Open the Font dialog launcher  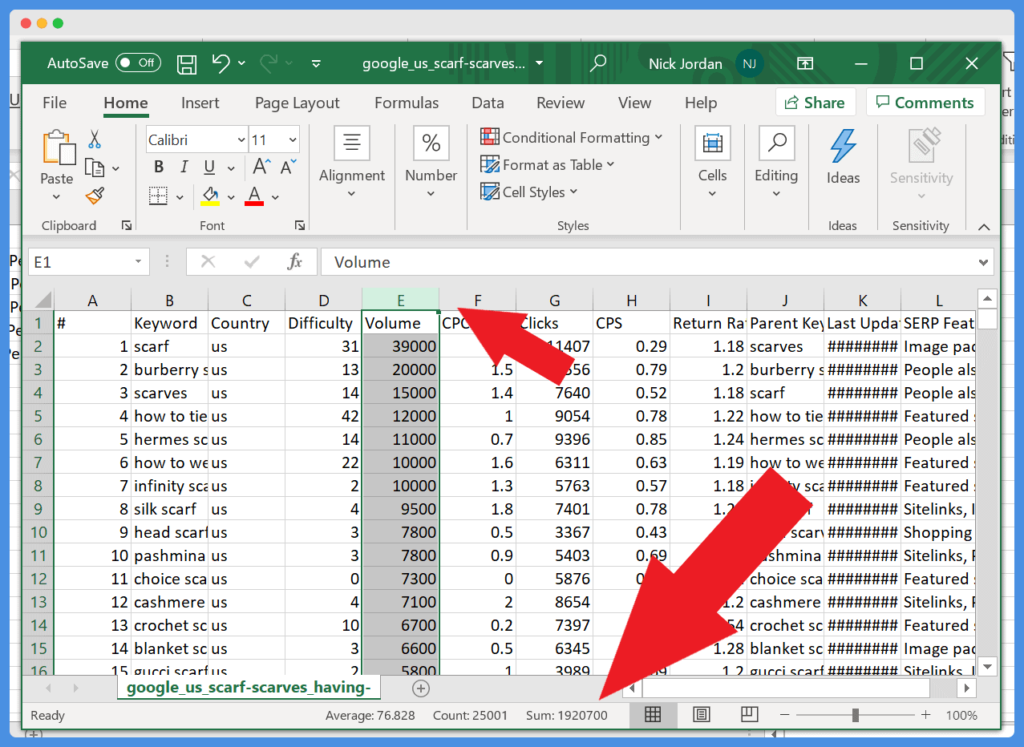point(300,225)
